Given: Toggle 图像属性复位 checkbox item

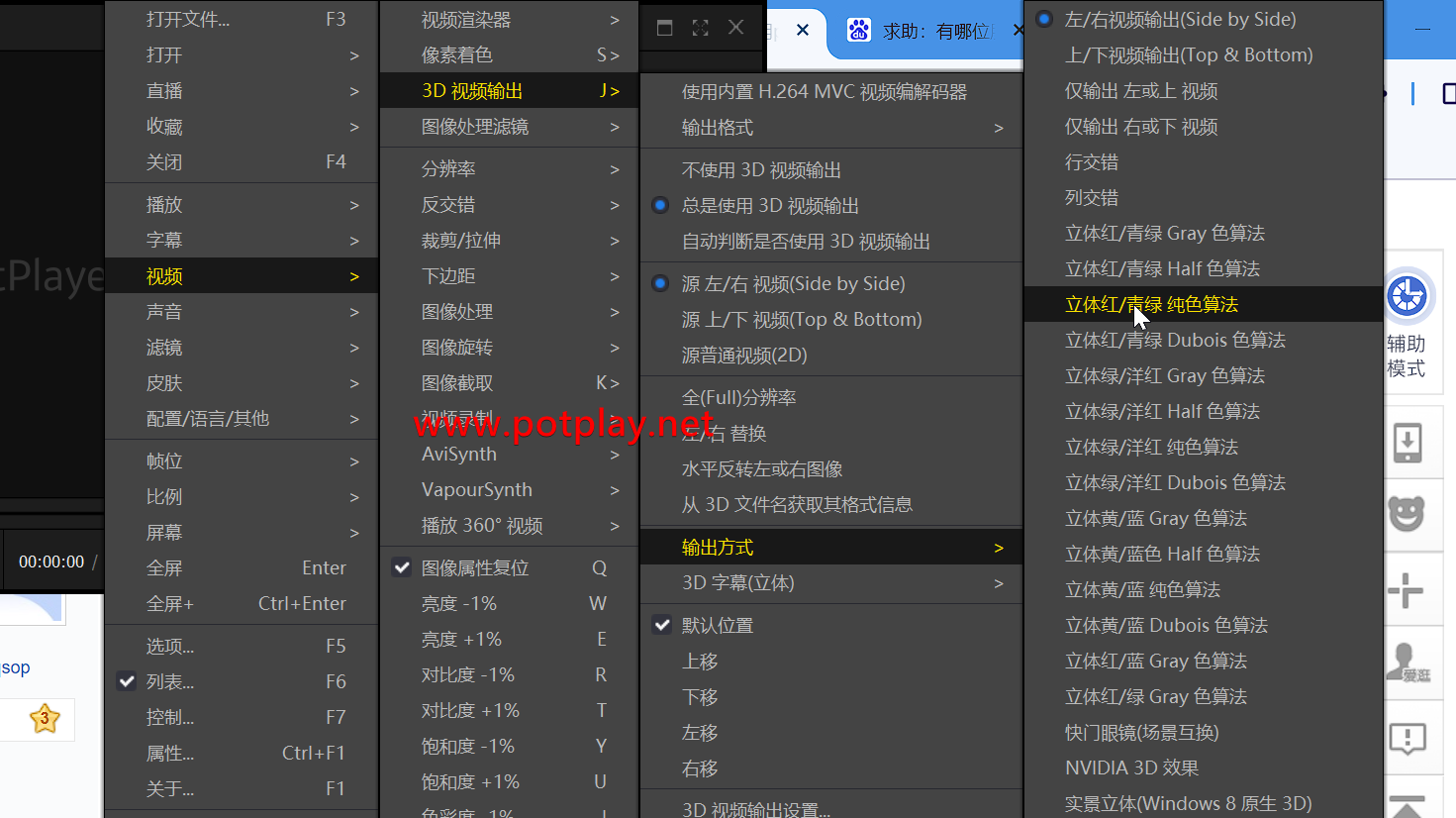Looking at the screenshot, I should tap(509, 568).
